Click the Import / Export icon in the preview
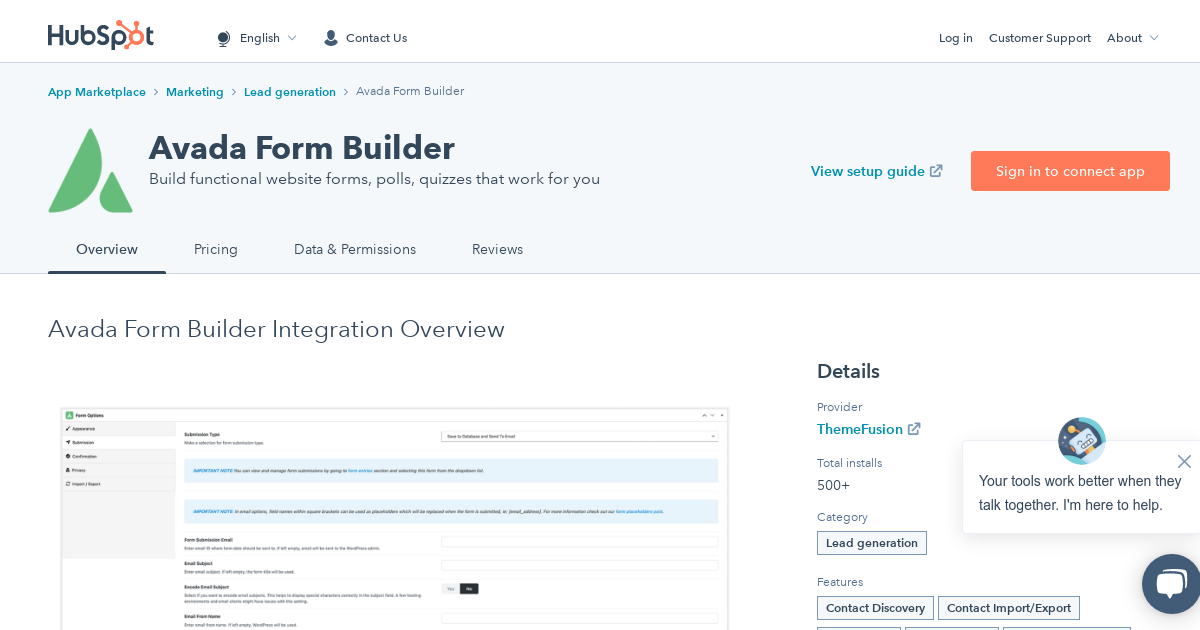Image resolution: width=1200 pixels, height=630 pixels. [68, 483]
